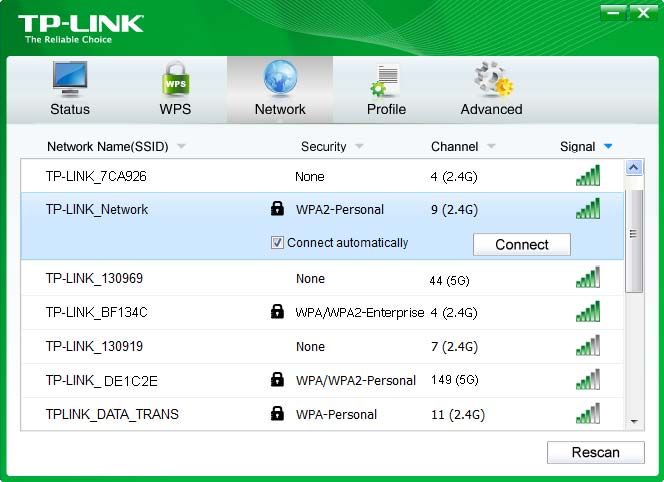Sort by Signal column blue arrow
This screenshot has width=664, height=482.
[x=608, y=146]
